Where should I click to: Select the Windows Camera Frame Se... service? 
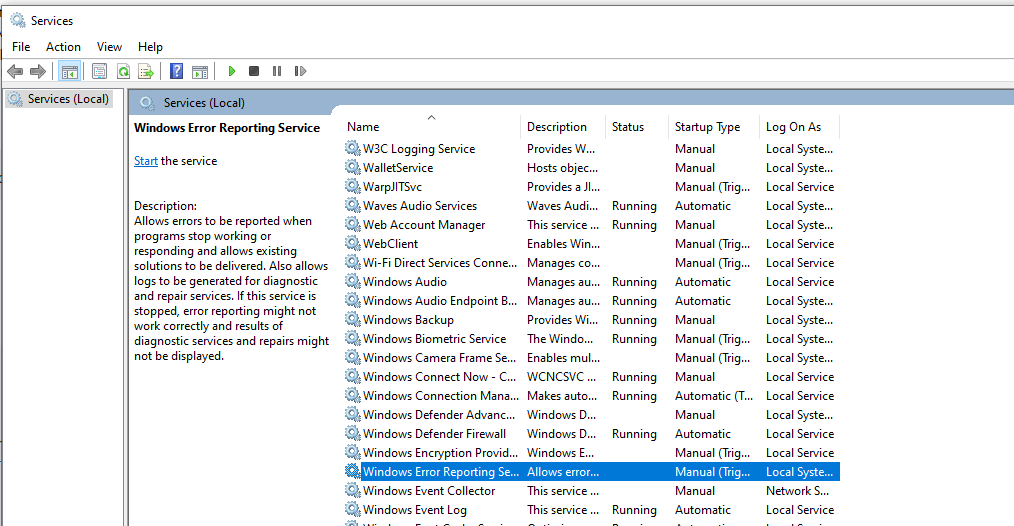pyautogui.click(x=439, y=358)
